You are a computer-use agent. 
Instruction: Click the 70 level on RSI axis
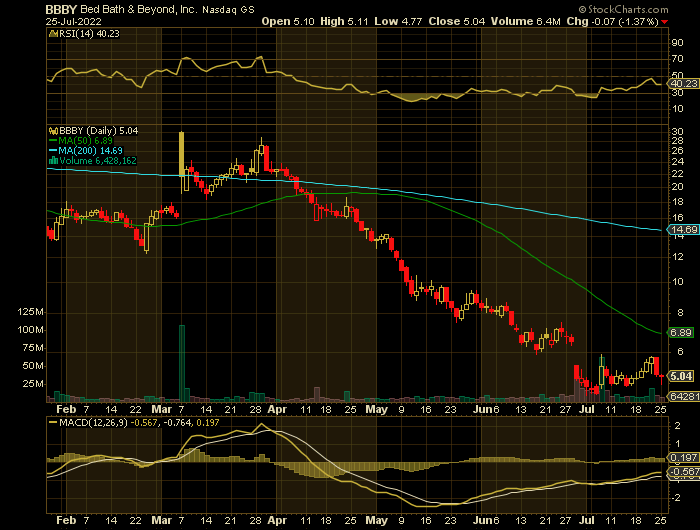(677, 59)
